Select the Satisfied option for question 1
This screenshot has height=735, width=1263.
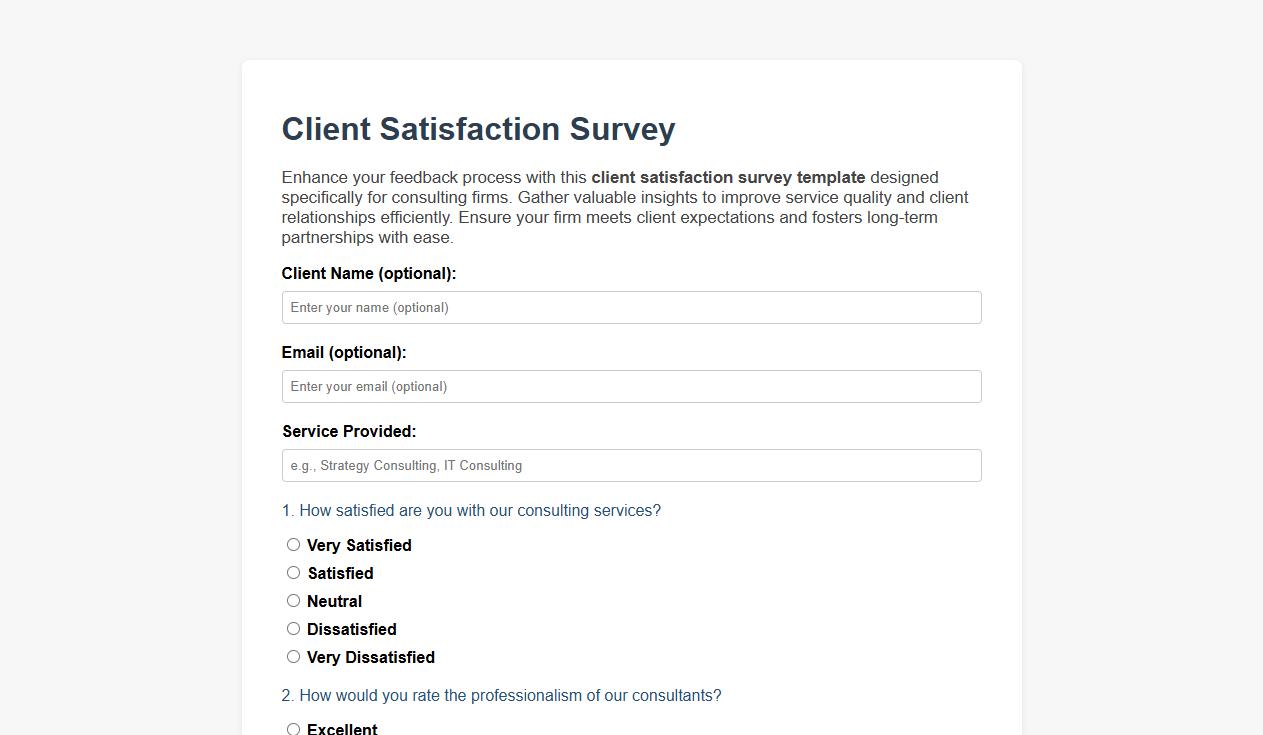coord(293,572)
